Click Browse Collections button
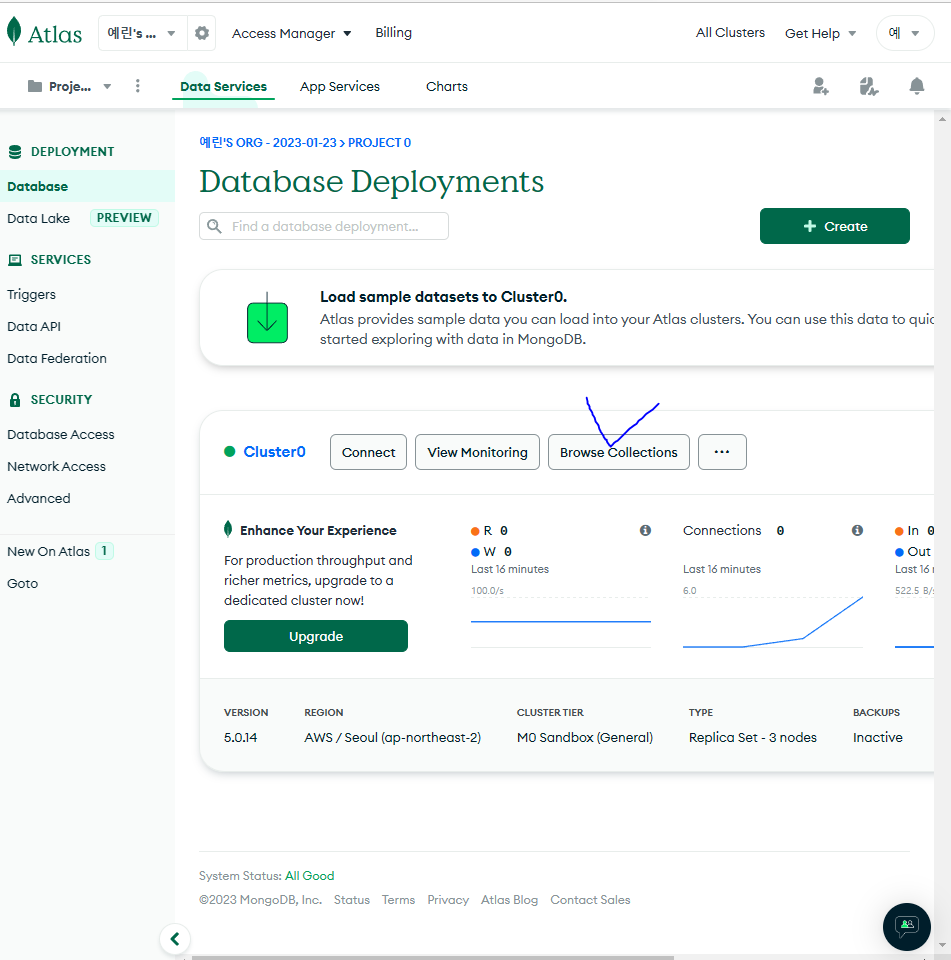This screenshot has height=960, width=951. coord(618,452)
